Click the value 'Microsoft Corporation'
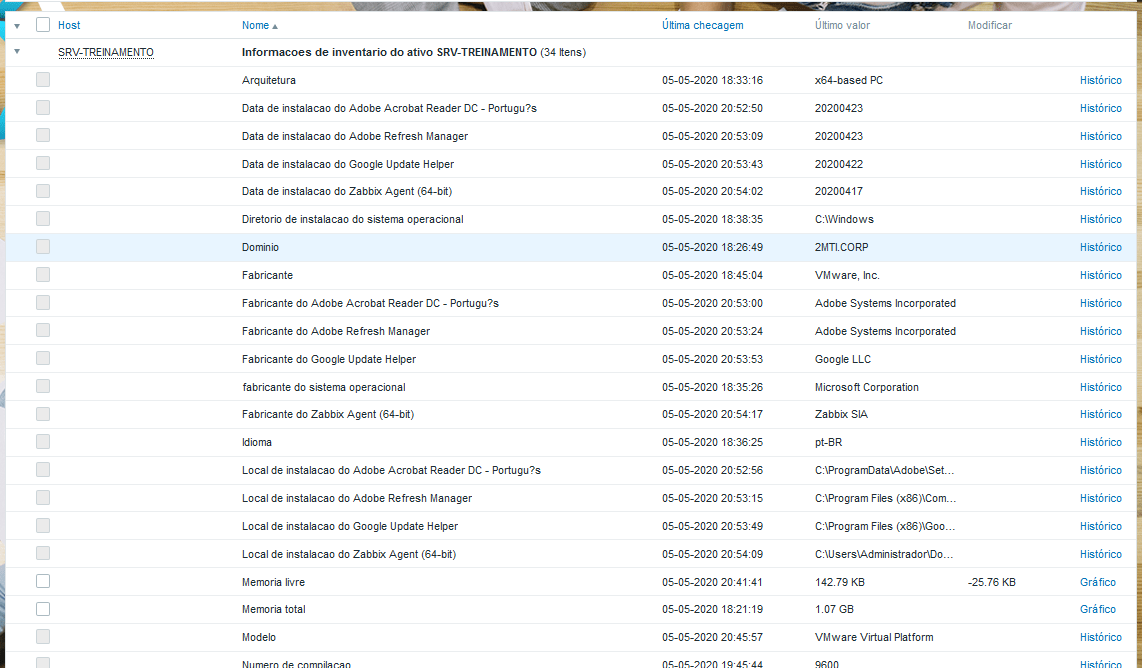This screenshot has width=1142, height=668. click(867, 387)
